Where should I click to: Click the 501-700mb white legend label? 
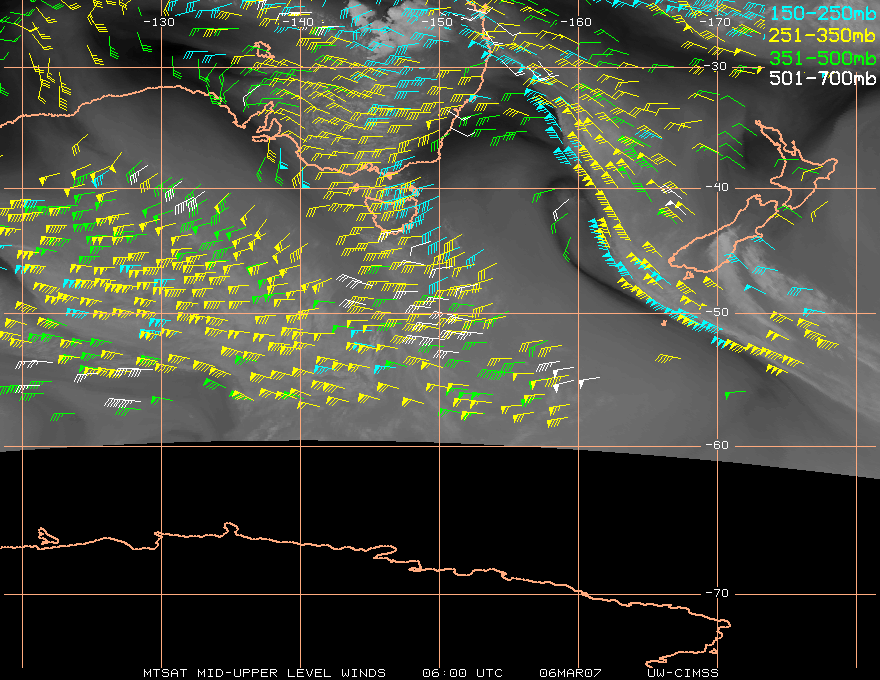point(823,78)
